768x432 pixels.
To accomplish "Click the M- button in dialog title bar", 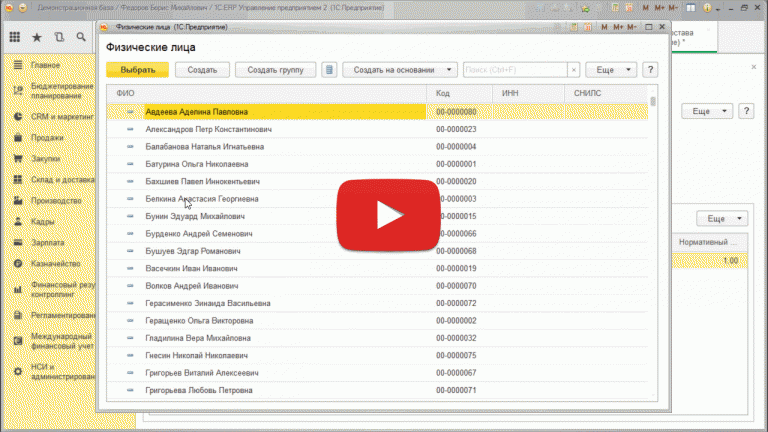I will (632, 27).
